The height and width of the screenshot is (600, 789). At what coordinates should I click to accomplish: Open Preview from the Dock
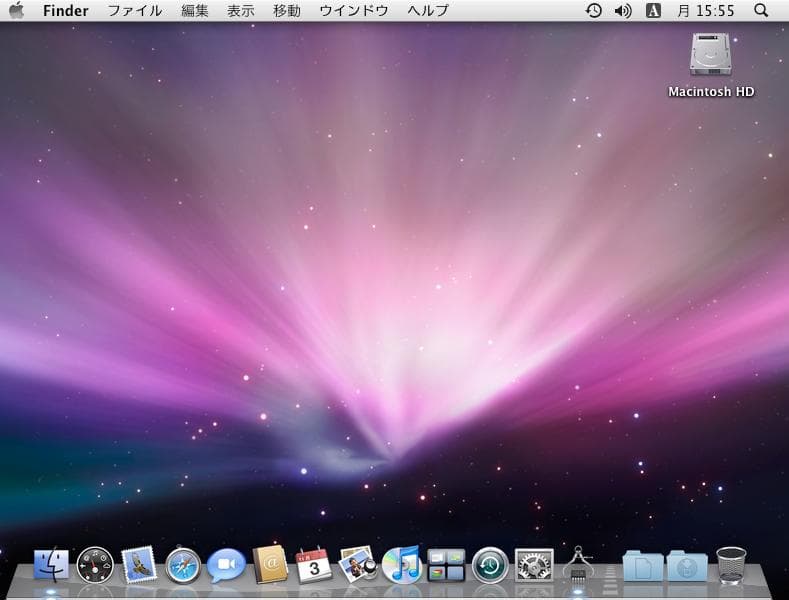pos(358,565)
